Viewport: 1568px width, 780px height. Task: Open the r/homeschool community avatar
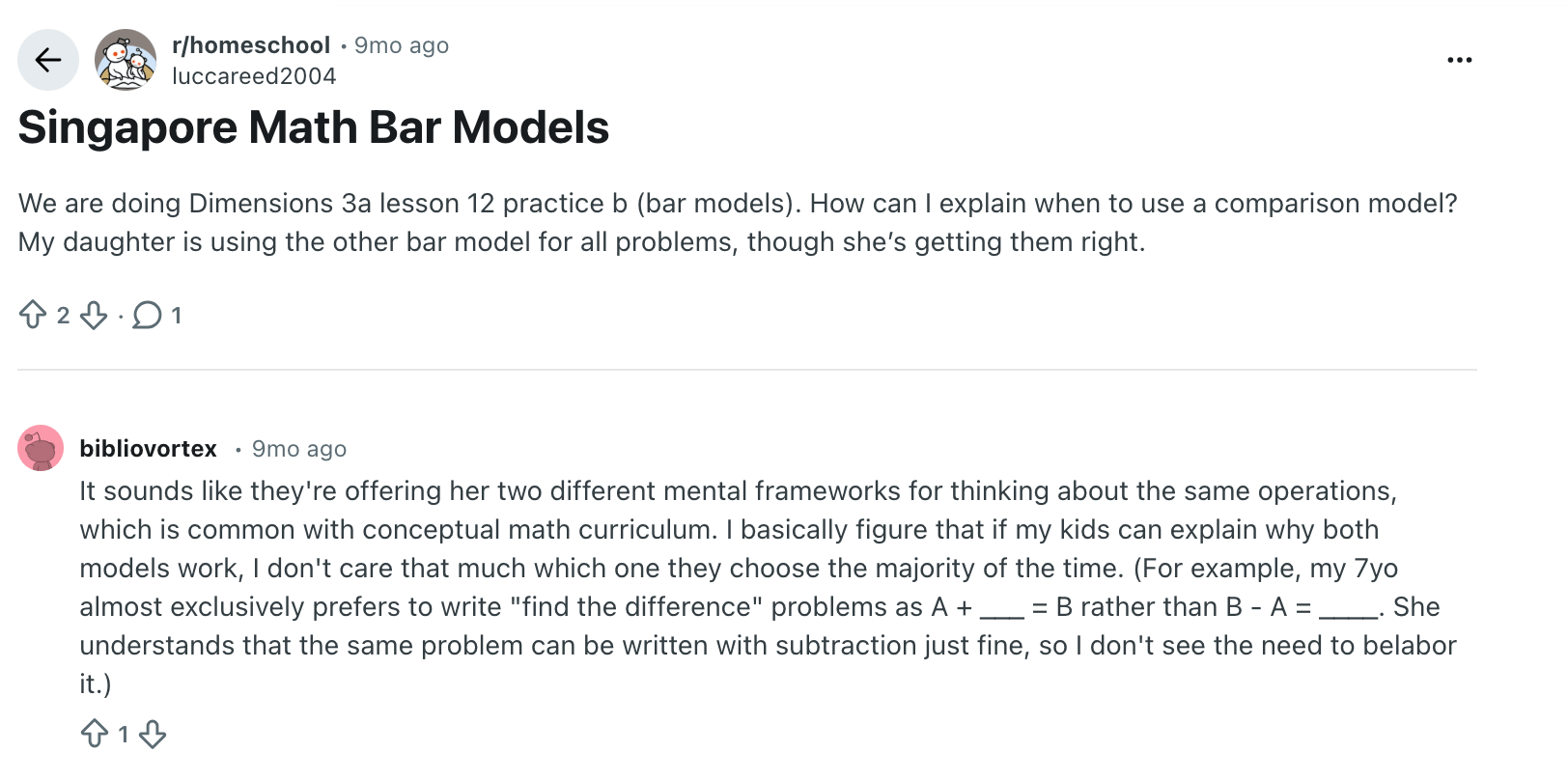coord(126,60)
